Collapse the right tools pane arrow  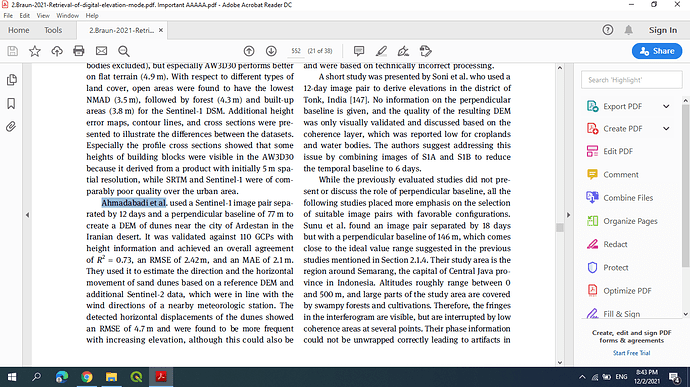(568, 215)
